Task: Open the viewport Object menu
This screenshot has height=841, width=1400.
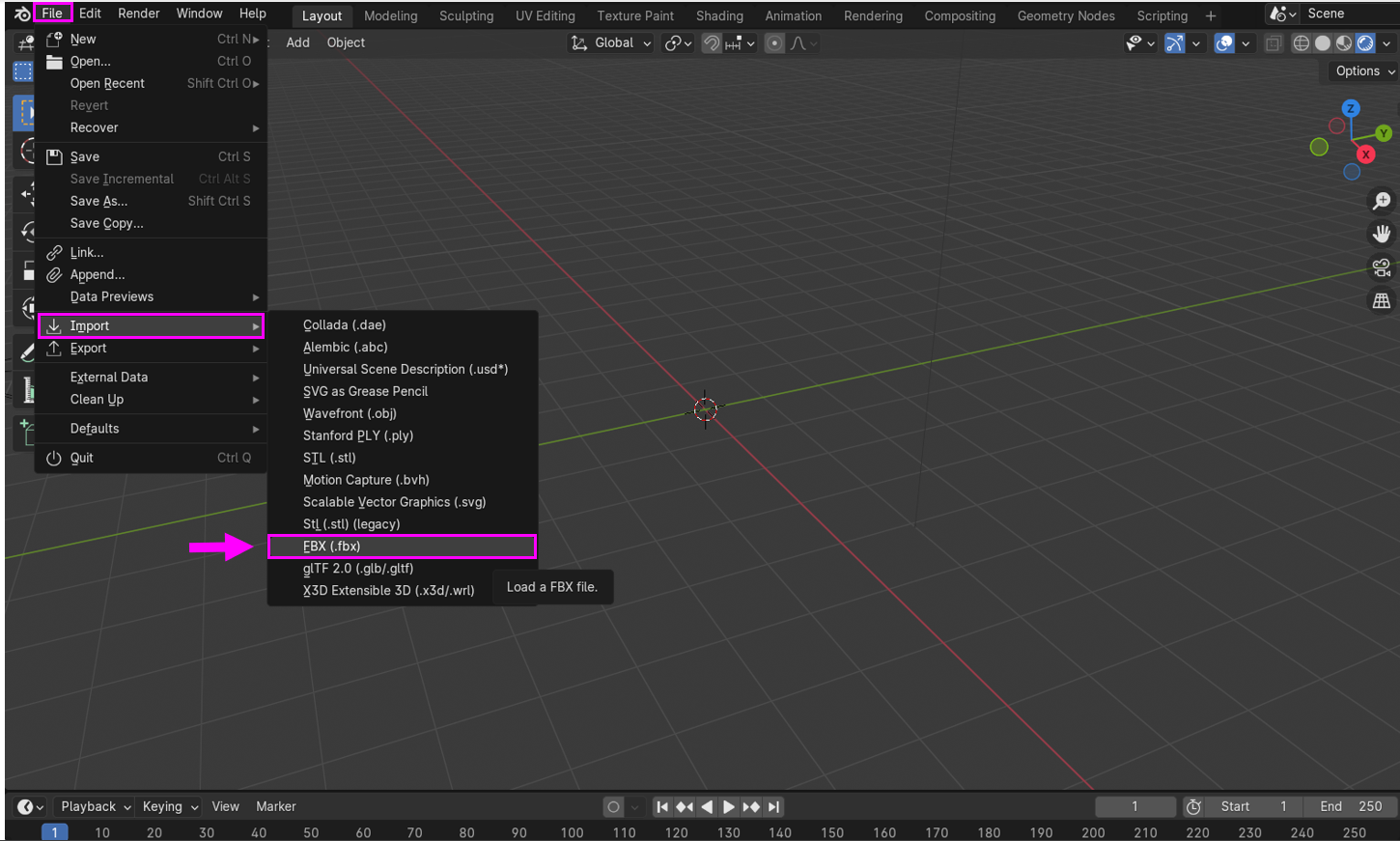Action: click(x=346, y=43)
